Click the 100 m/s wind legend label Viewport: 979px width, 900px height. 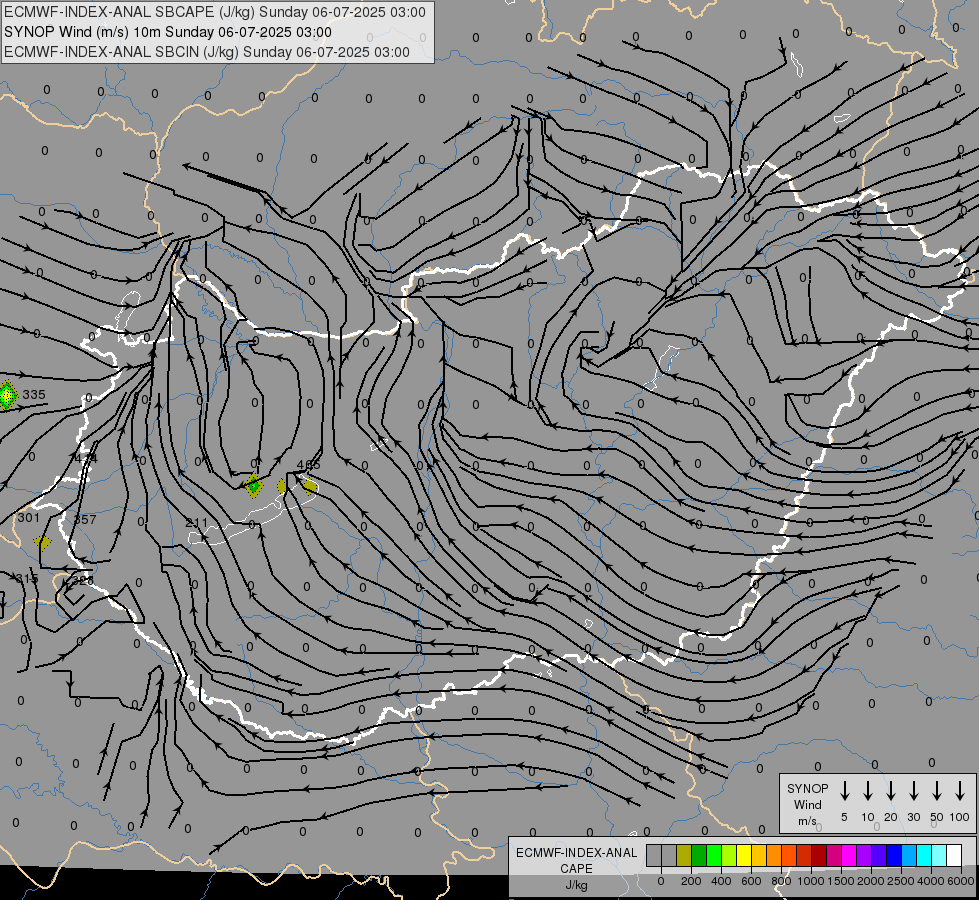click(x=960, y=817)
